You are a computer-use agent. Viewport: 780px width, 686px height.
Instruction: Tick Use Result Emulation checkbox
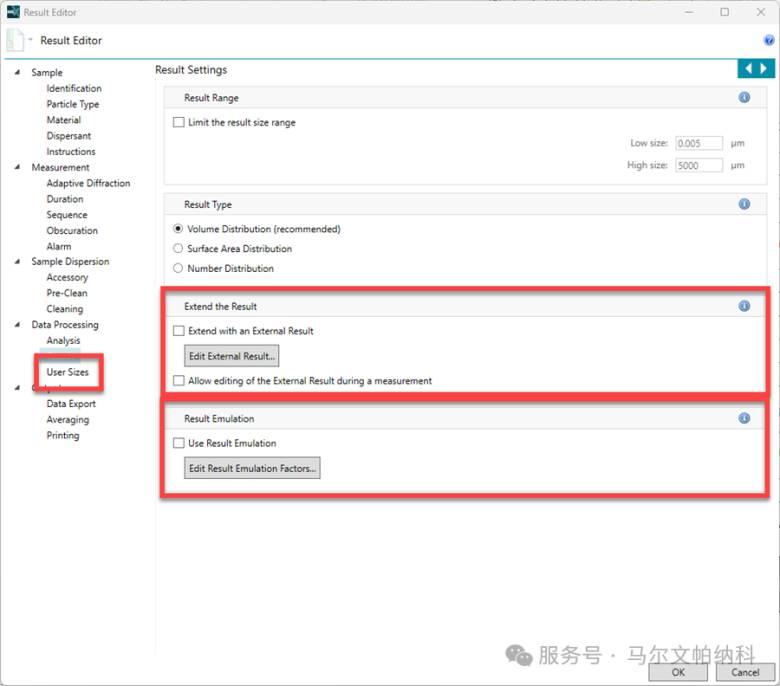pos(179,443)
